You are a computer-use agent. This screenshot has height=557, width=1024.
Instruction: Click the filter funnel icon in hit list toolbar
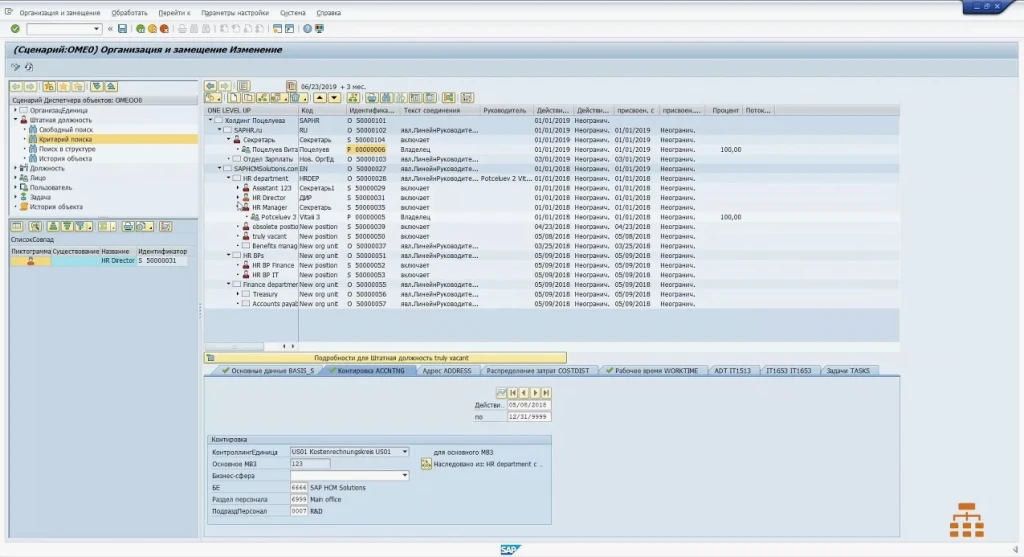click(82, 227)
